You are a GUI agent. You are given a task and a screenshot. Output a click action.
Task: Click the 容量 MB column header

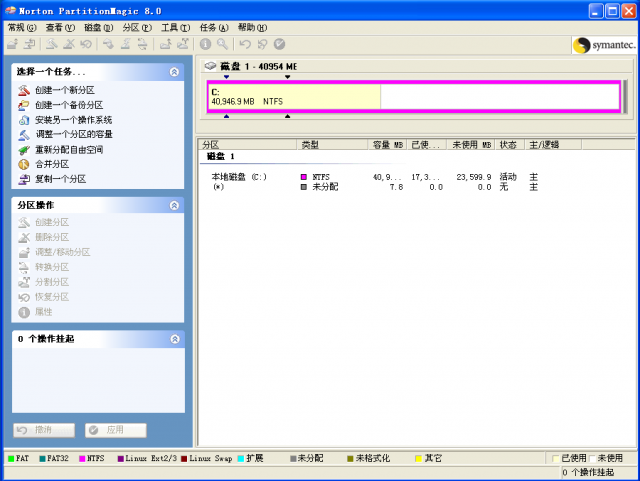tap(387, 145)
